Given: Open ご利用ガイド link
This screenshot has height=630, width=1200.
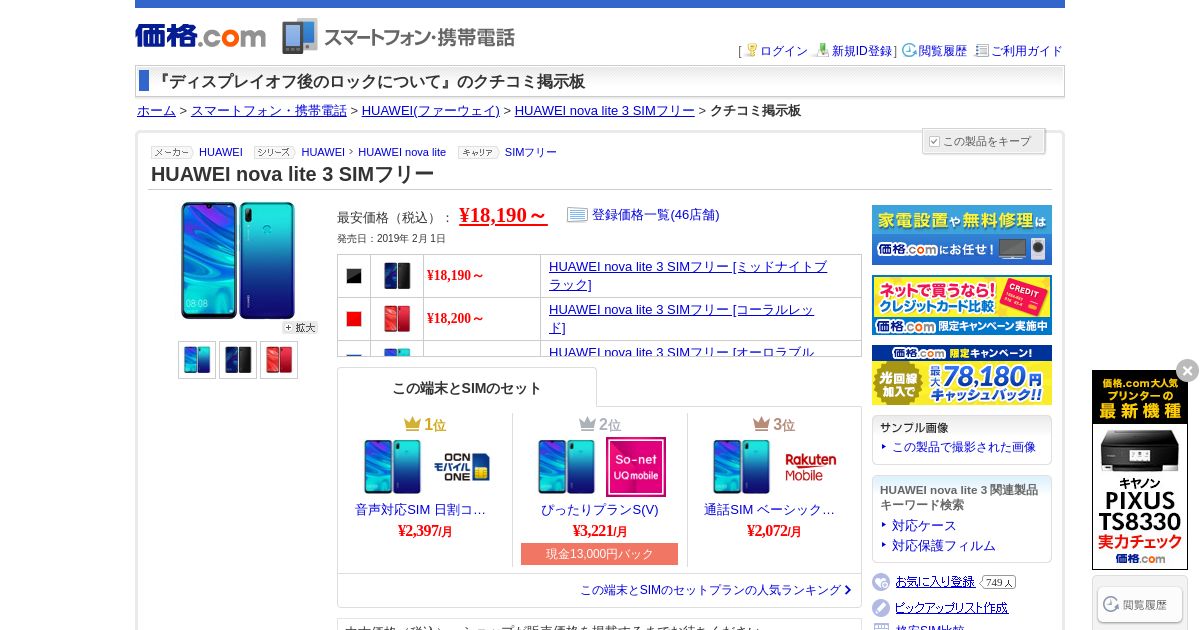Looking at the screenshot, I should coord(1027,51).
